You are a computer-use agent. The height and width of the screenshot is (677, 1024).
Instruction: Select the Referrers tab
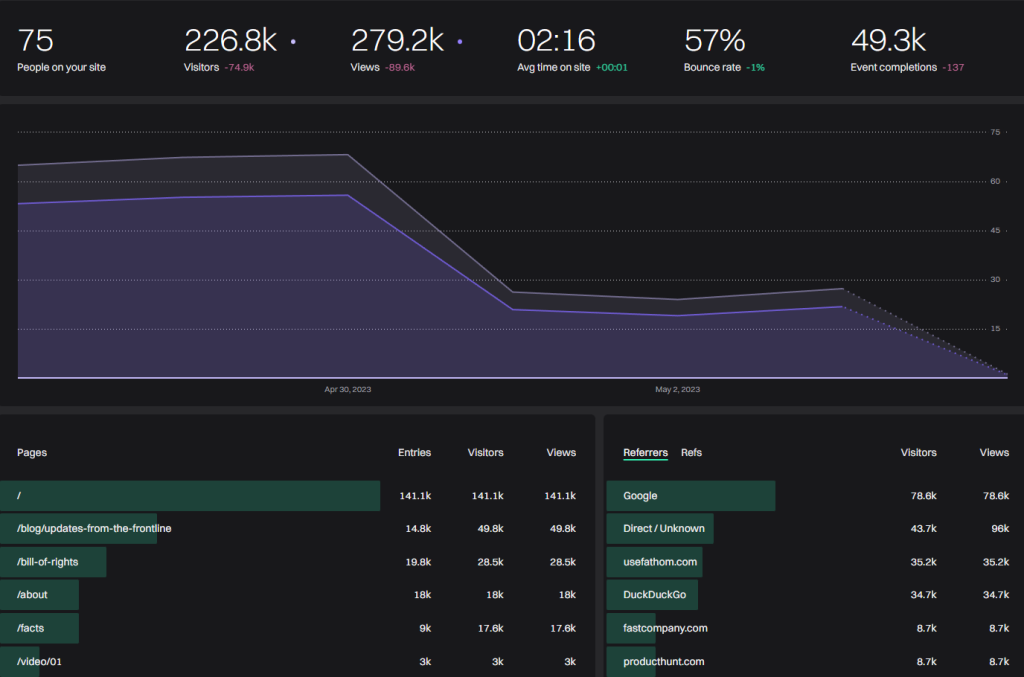point(645,453)
